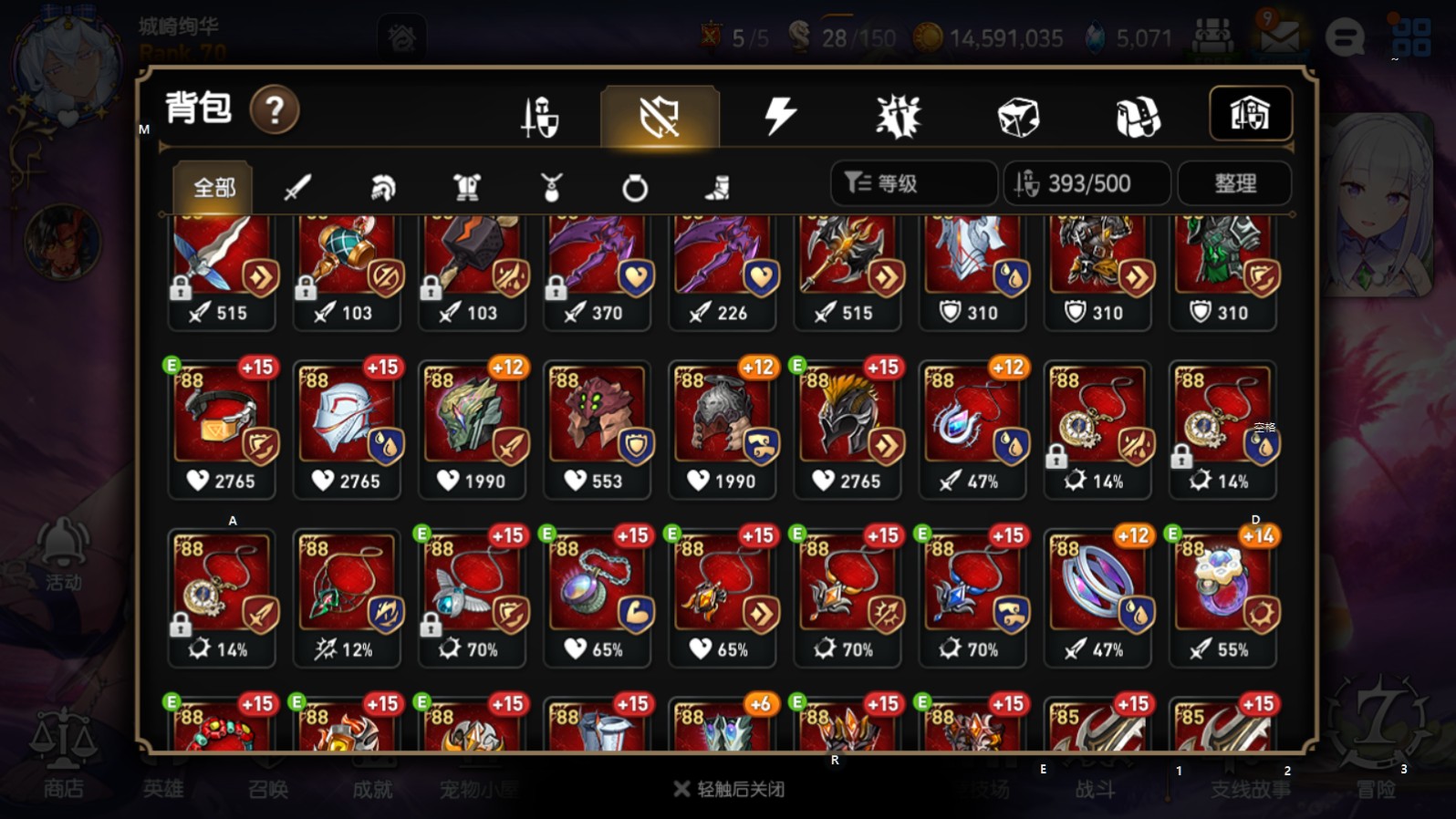Switch to the 全部 all-items tab
The height and width of the screenshot is (819, 1456).
[213, 188]
